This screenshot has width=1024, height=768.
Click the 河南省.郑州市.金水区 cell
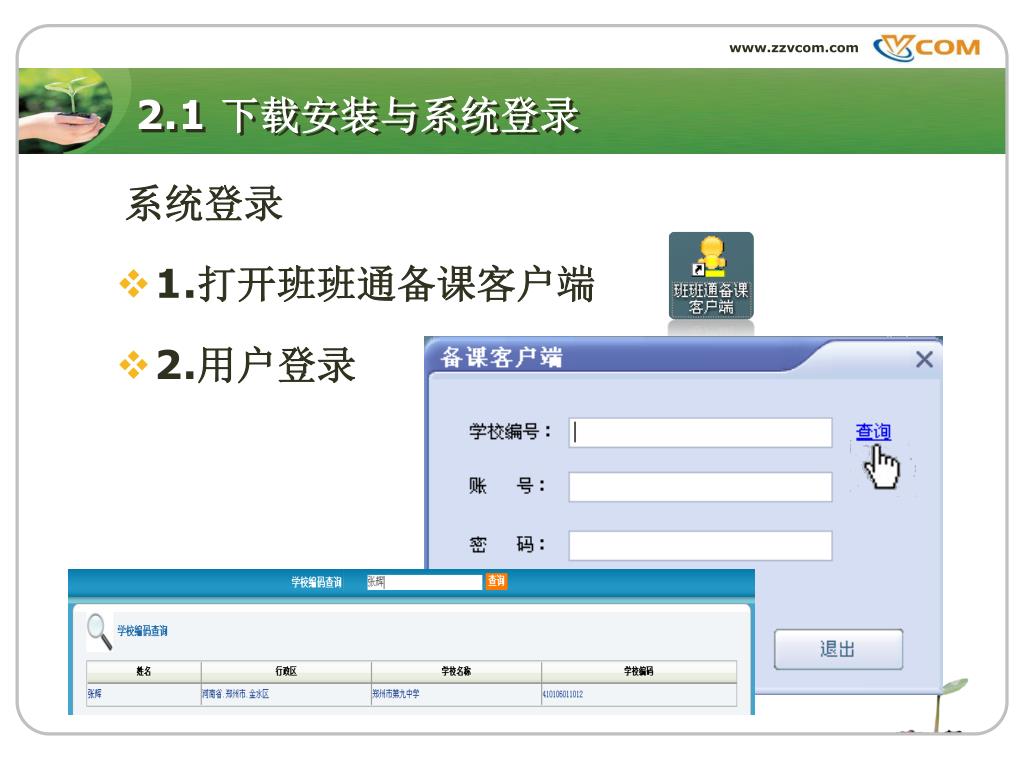pos(286,694)
